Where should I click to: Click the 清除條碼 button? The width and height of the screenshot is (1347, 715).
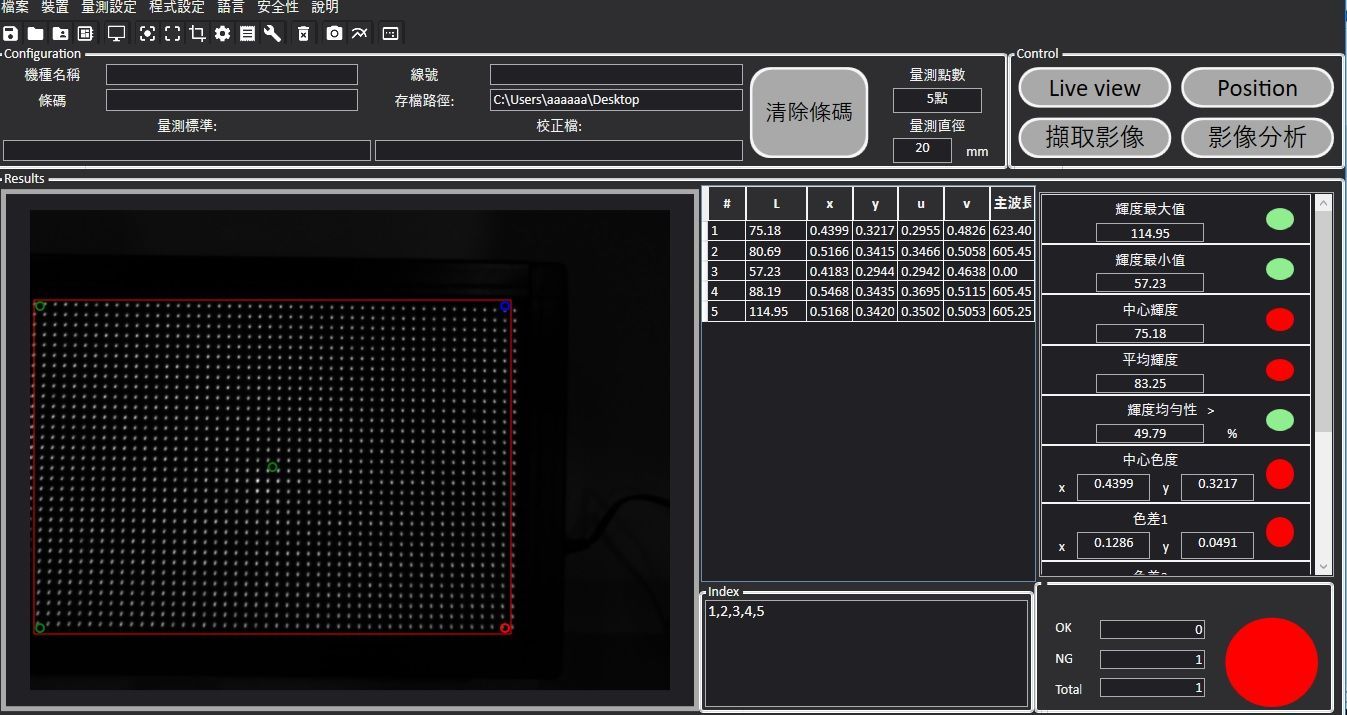[x=809, y=112]
